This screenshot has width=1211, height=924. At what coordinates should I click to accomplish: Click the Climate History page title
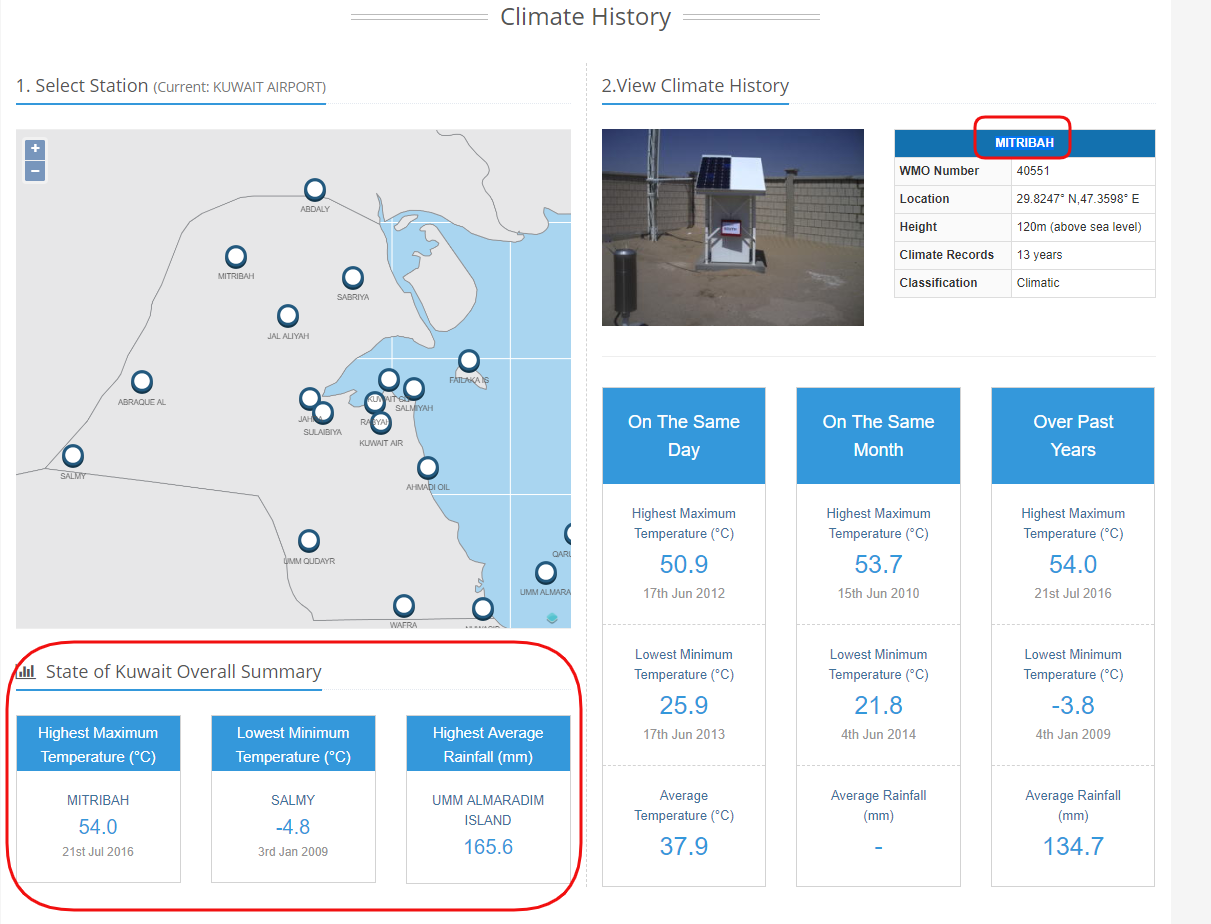coord(585,17)
